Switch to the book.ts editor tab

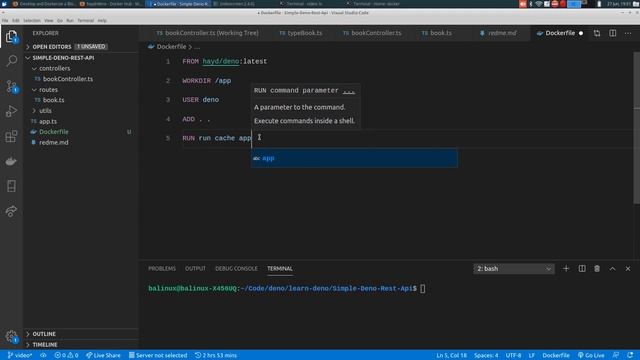(x=437, y=33)
